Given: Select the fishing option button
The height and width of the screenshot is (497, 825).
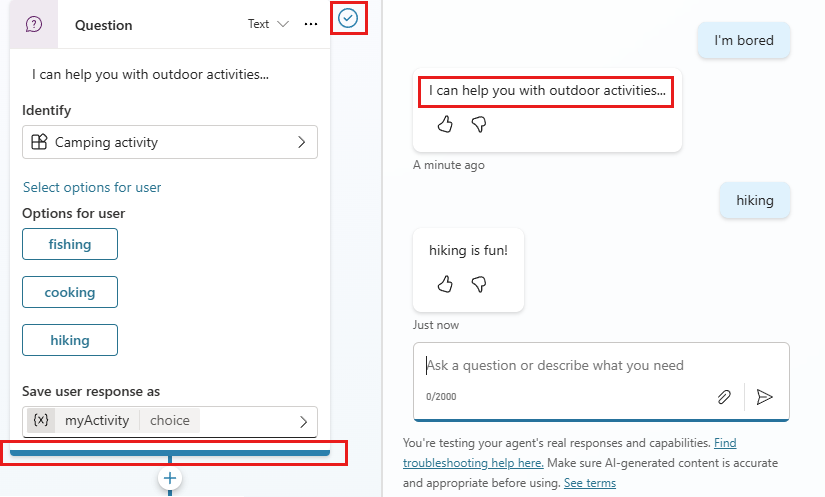Looking at the screenshot, I should click(x=70, y=244).
